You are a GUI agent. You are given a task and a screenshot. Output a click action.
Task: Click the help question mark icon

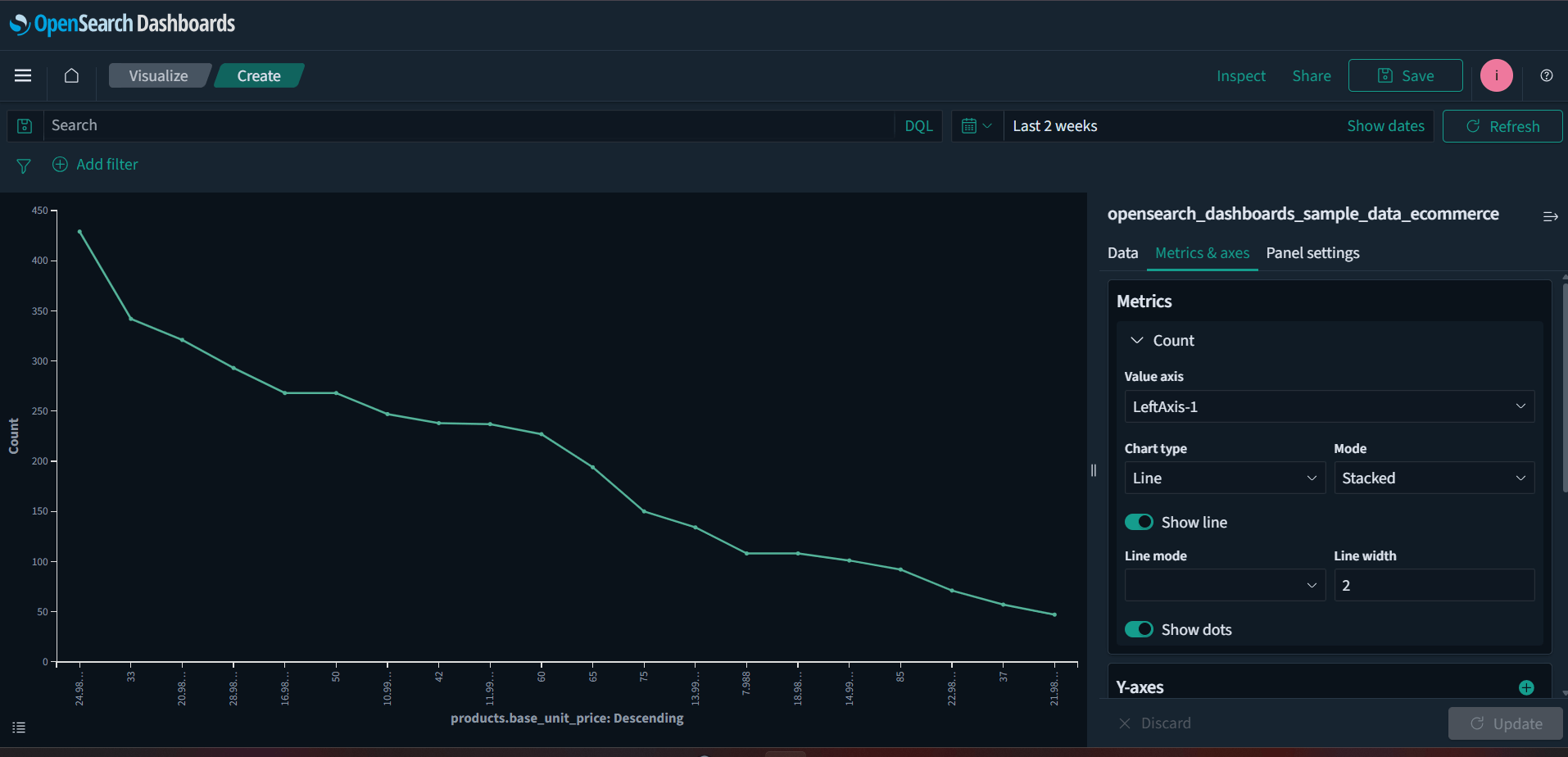pos(1547,75)
